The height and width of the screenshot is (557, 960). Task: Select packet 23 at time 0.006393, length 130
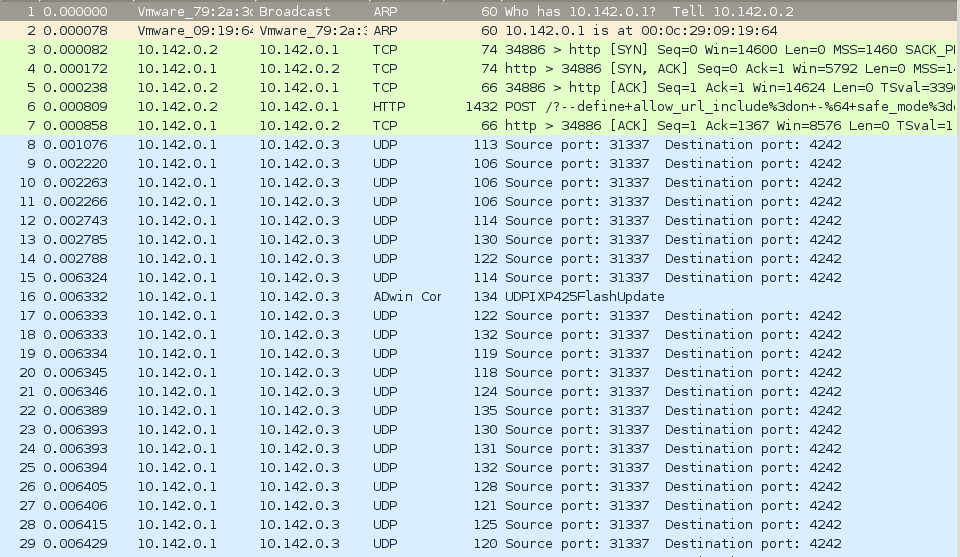[x=480, y=428]
